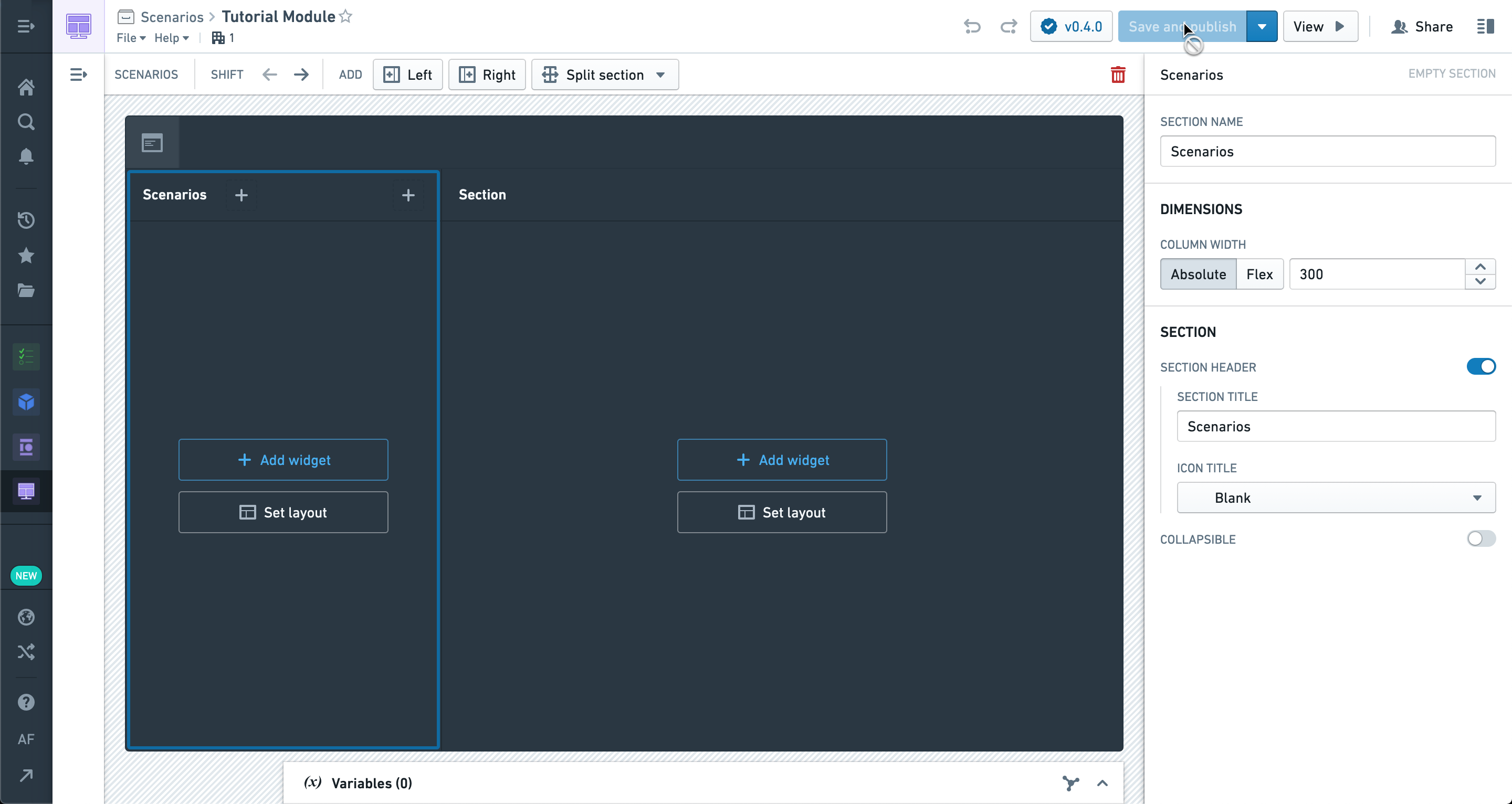
Task: Open the Icon Title Blank dropdown
Action: (1336, 498)
